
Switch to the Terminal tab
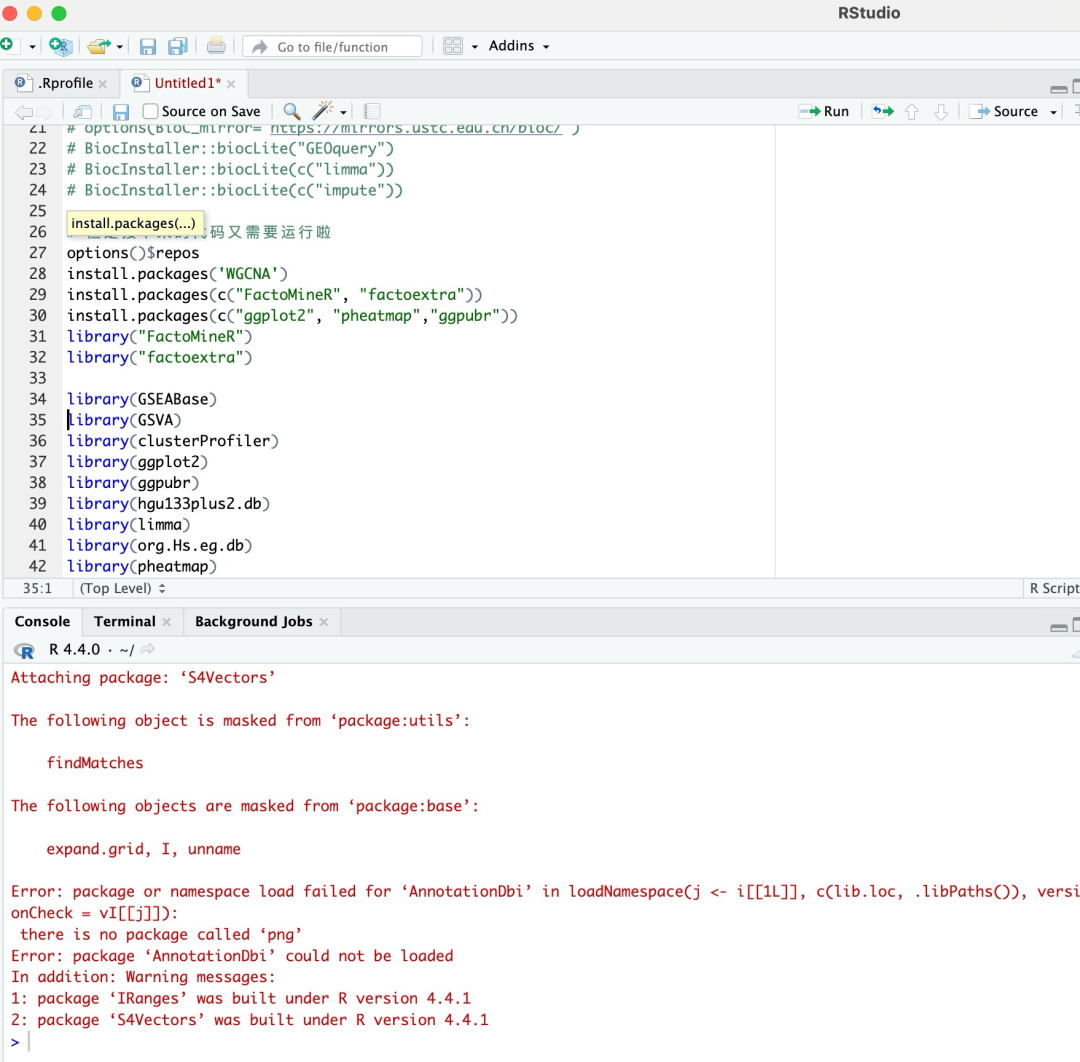[124, 621]
